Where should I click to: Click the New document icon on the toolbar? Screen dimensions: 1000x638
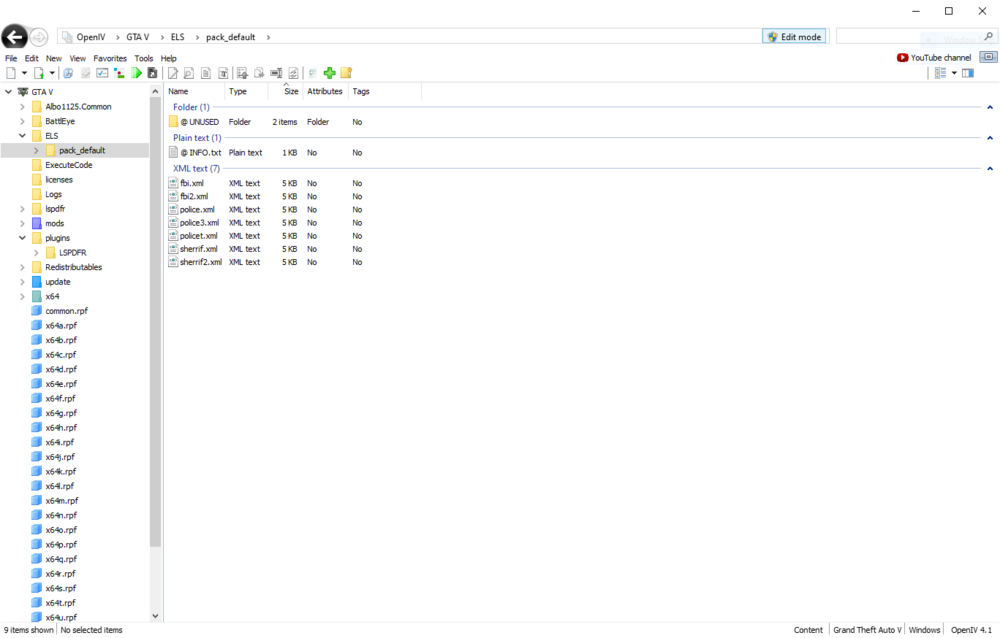(x=11, y=72)
